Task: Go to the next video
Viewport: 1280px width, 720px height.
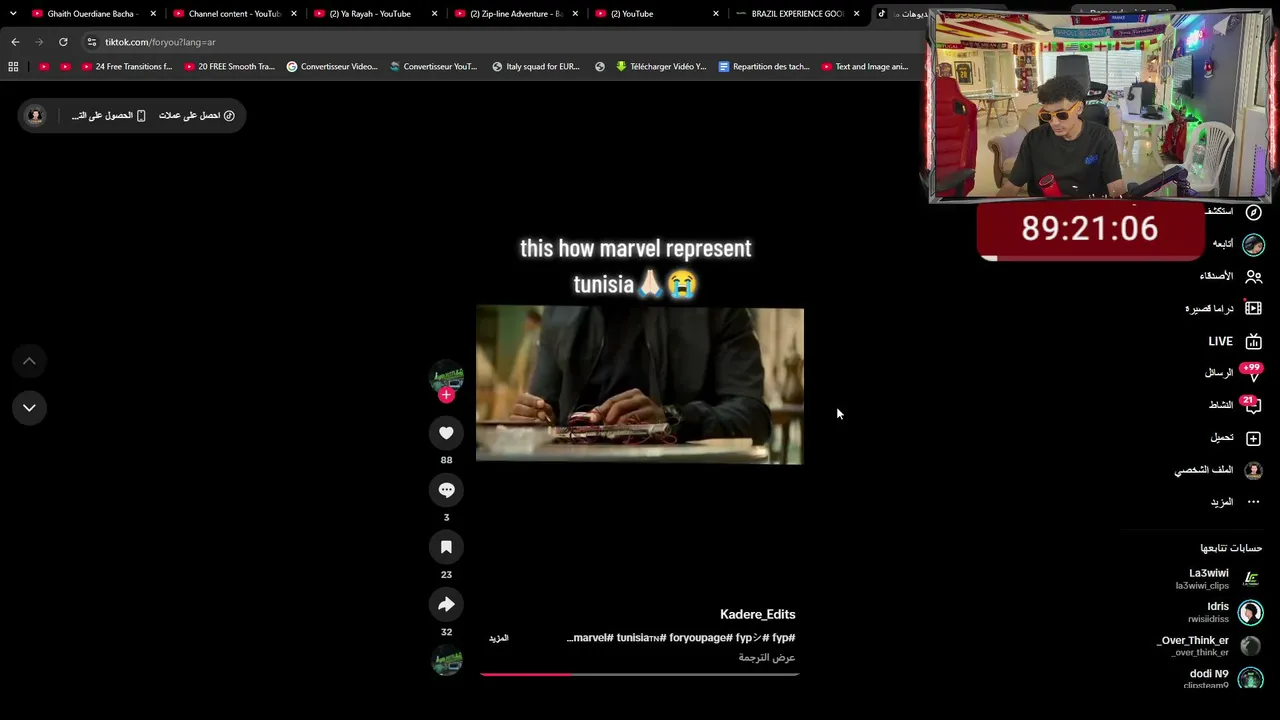Action: (x=29, y=407)
